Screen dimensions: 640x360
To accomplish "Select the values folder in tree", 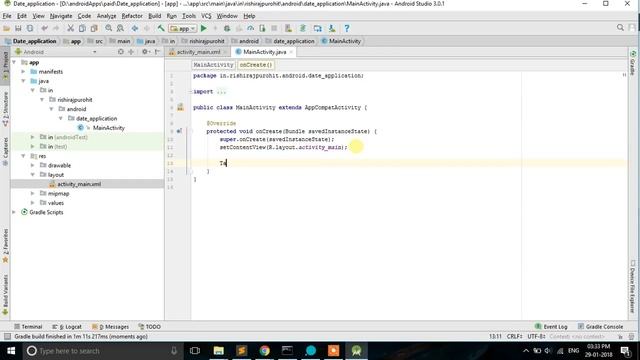I will pos(56,203).
